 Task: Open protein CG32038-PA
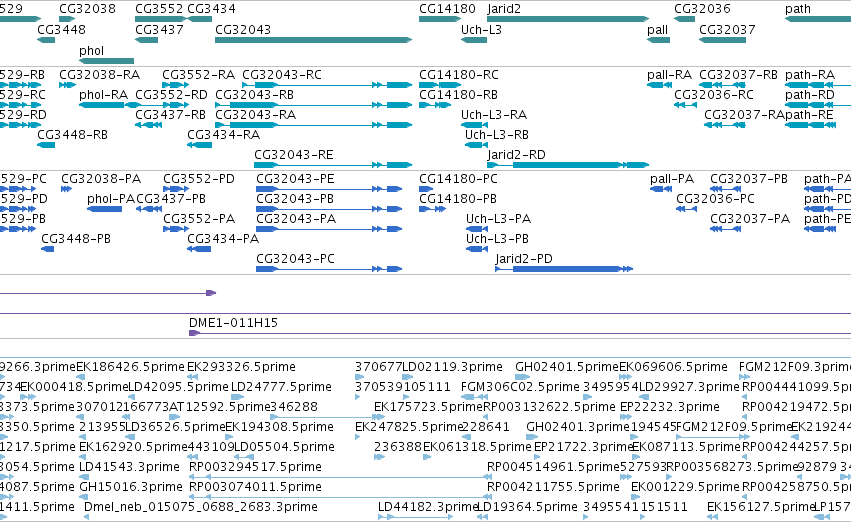pos(101,179)
